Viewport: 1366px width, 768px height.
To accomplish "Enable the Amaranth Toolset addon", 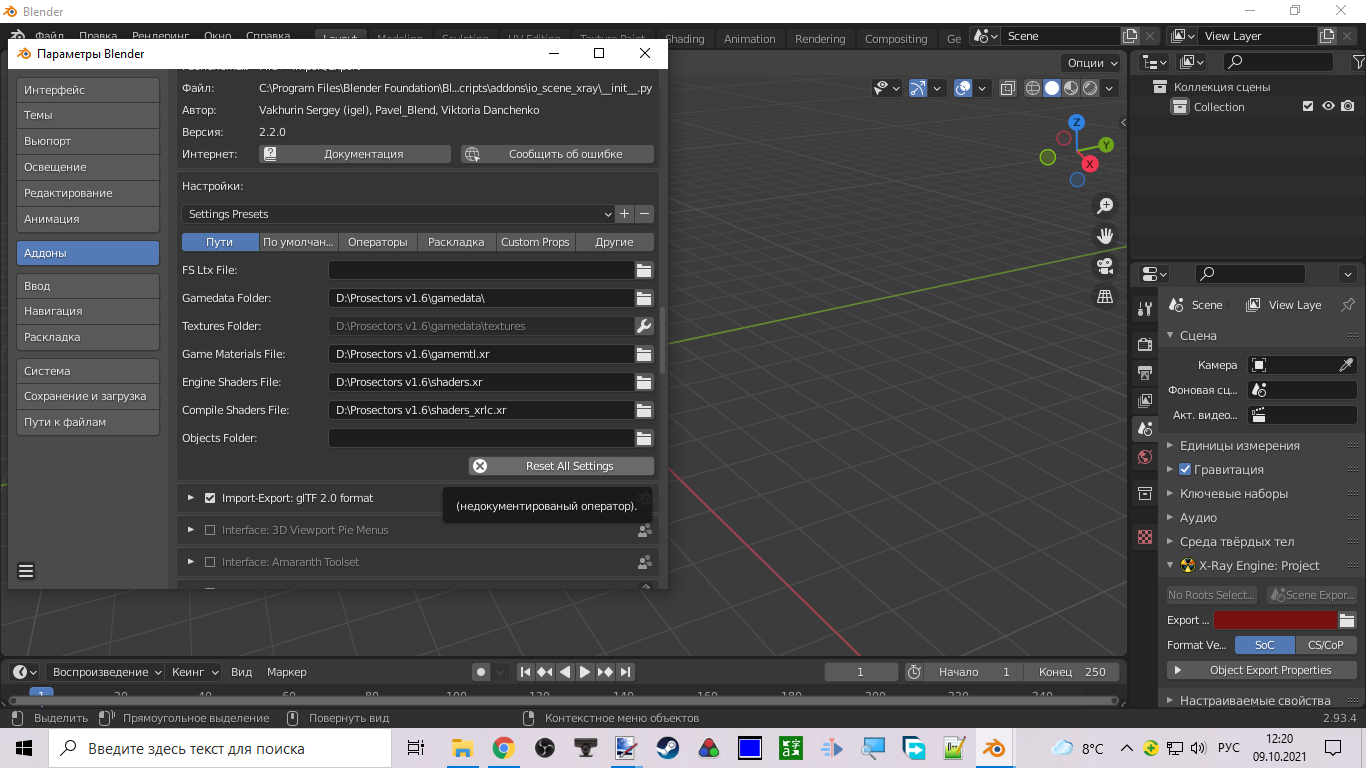I will click(210, 562).
